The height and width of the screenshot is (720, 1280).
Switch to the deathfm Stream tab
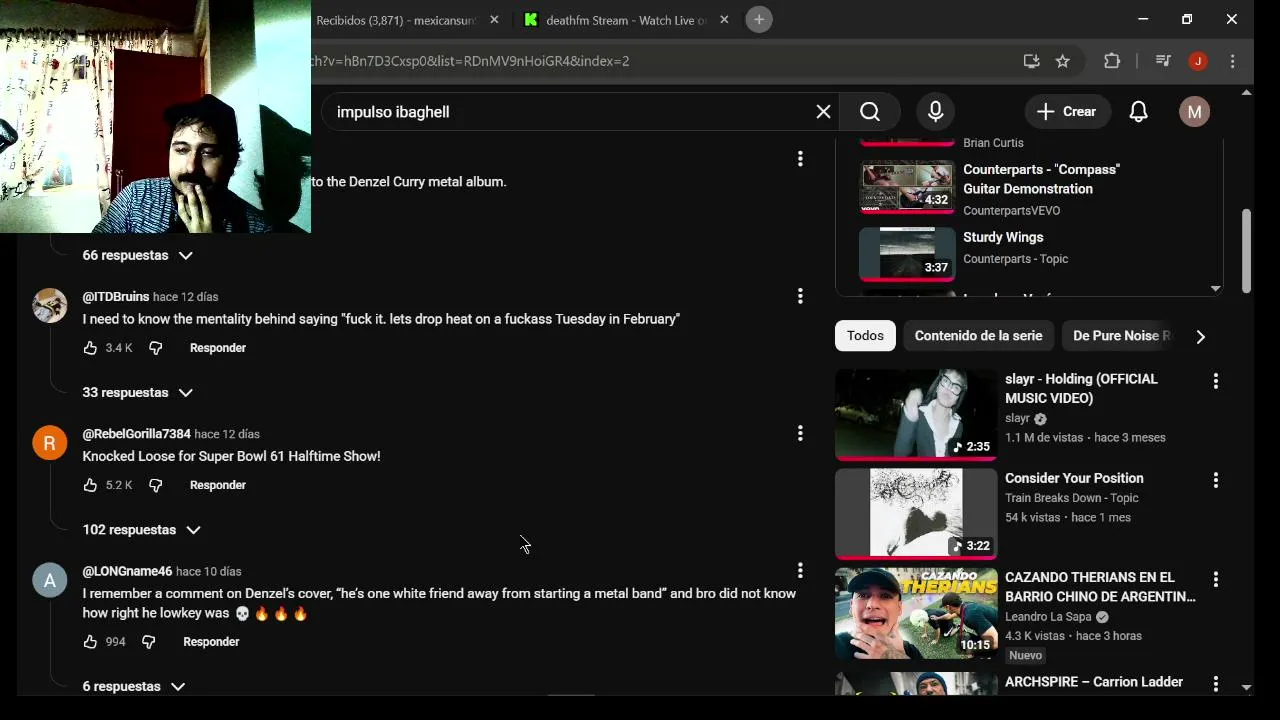pyautogui.click(x=625, y=20)
